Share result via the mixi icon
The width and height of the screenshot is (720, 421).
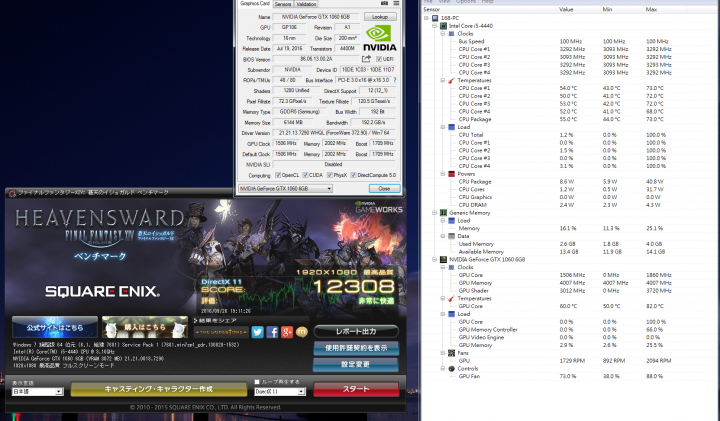302,332
